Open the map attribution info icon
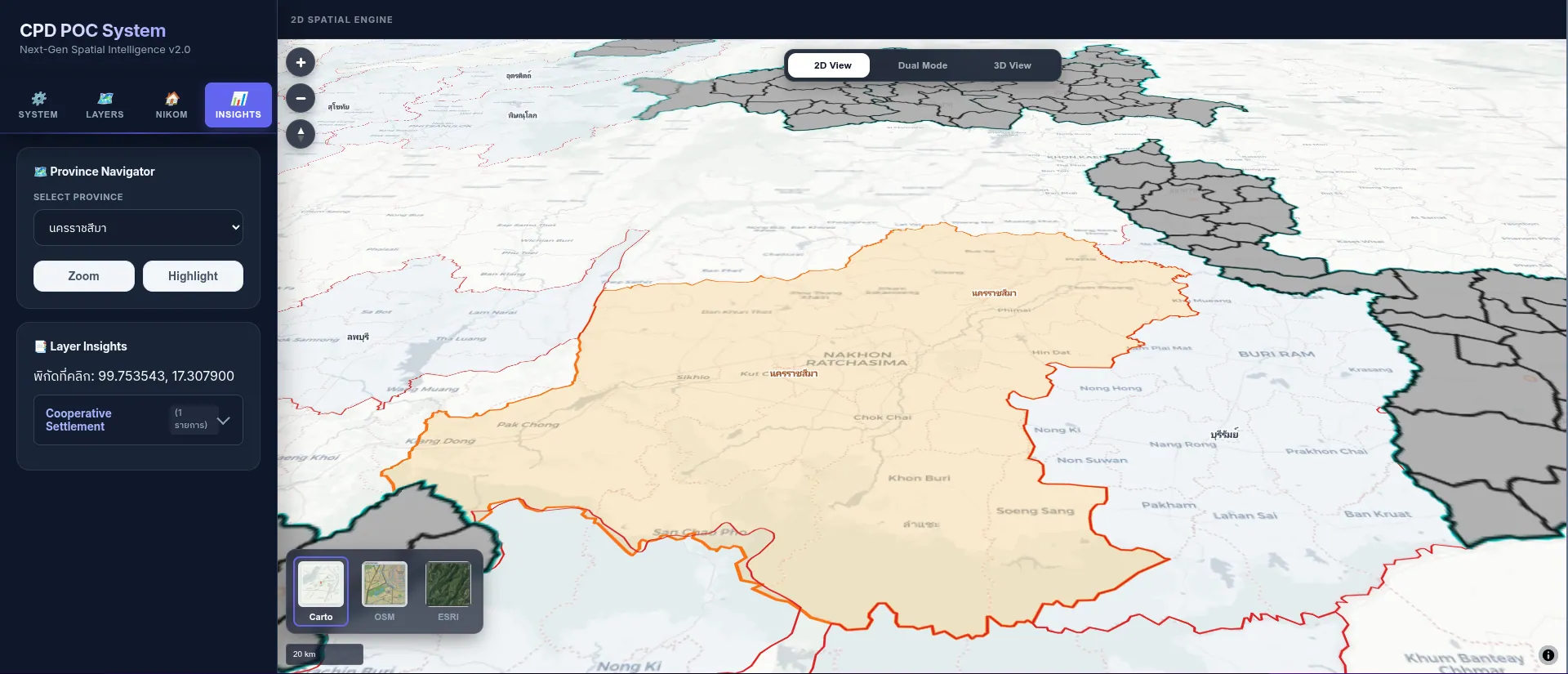 coord(1548,654)
